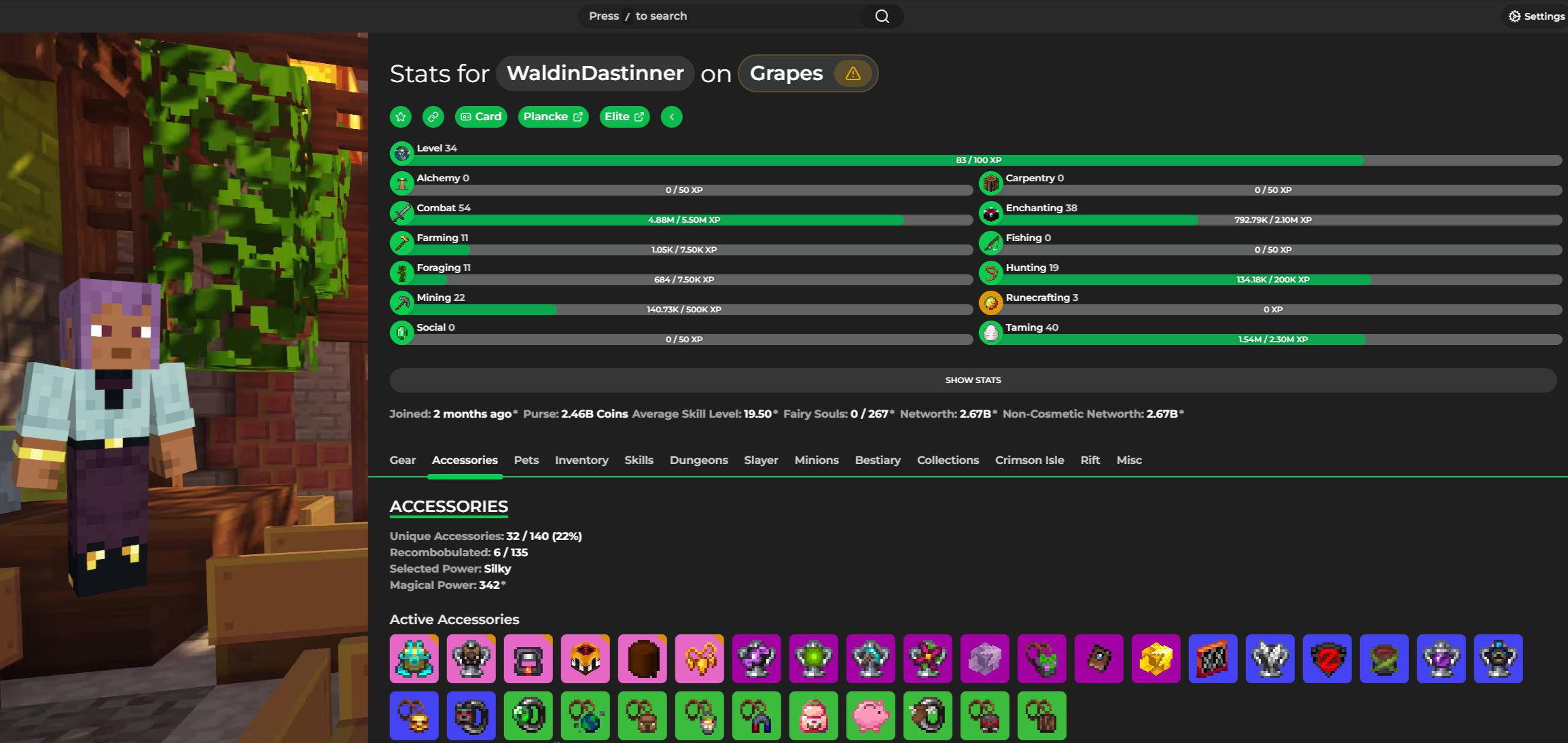Click the search magnifier icon
The width and height of the screenshot is (1568, 743).
click(x=882, y=16)
